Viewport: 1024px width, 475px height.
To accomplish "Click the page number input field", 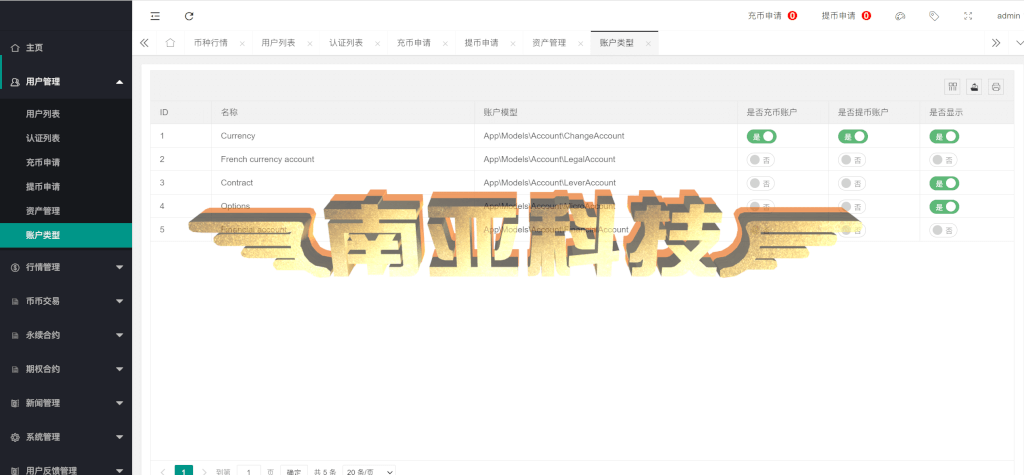I will [249, 471].
